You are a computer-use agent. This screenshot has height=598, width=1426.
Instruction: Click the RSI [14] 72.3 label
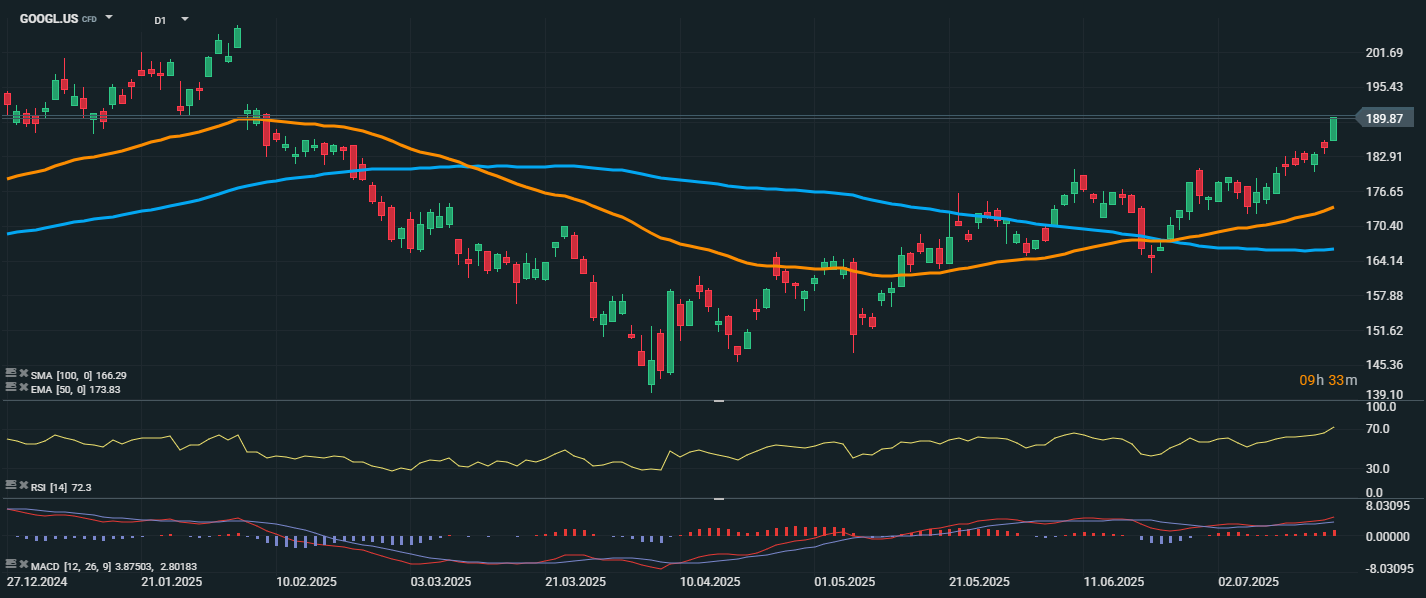pyautogui.click(x=61, y=486)
